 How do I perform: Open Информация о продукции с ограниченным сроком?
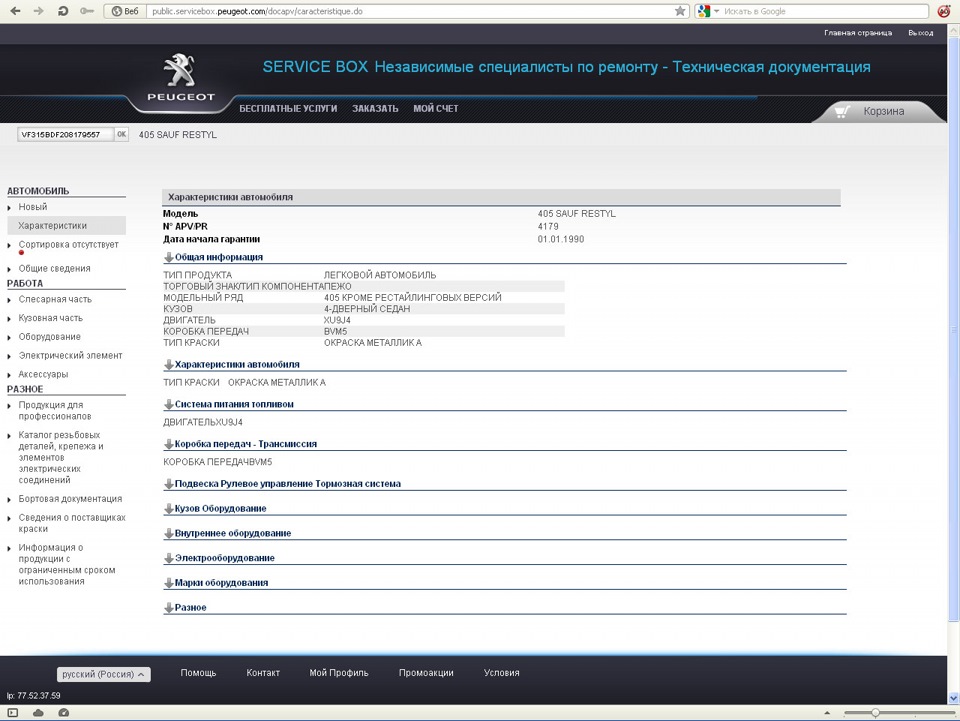coord(66,564)
